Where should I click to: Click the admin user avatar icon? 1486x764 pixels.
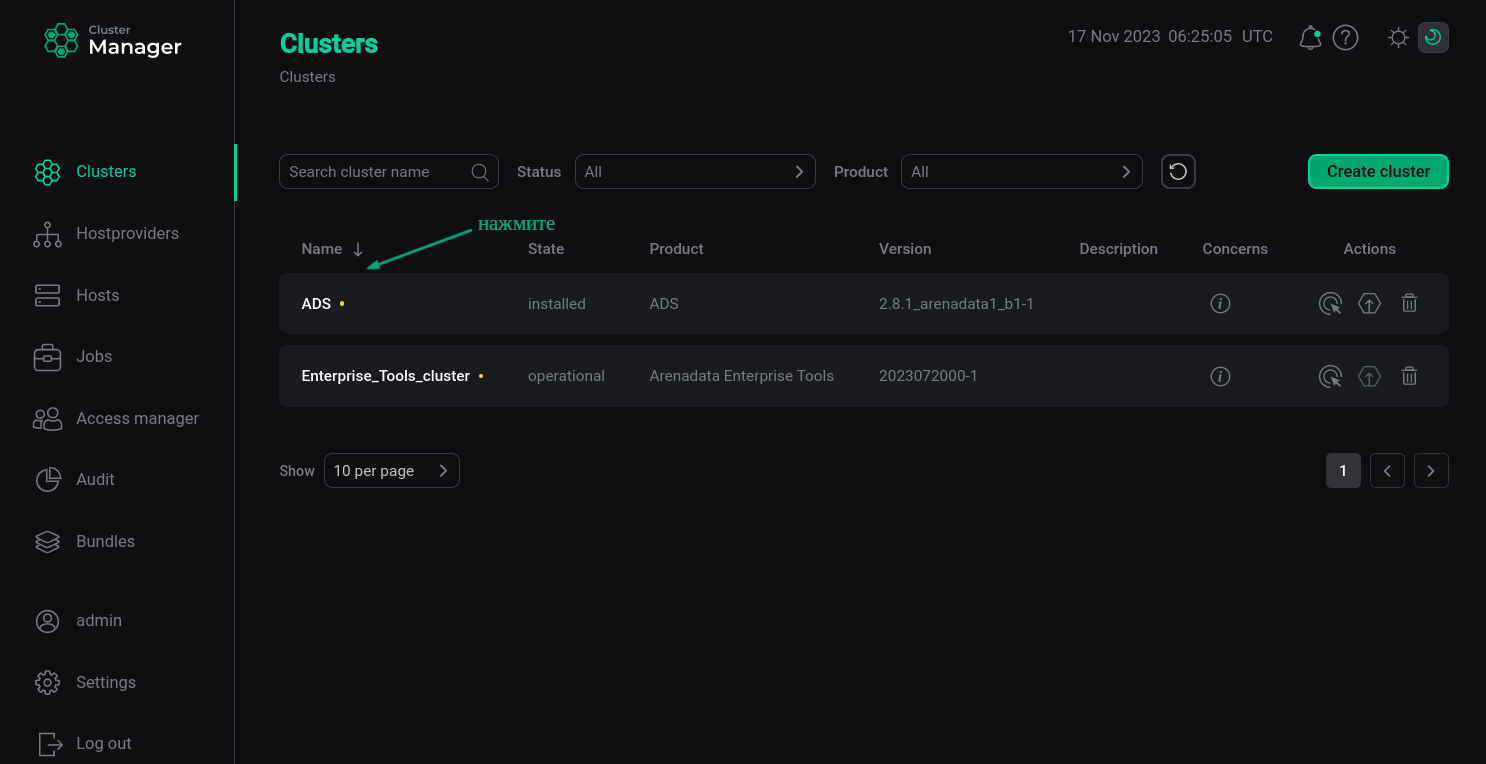click(x=47, y=621)
